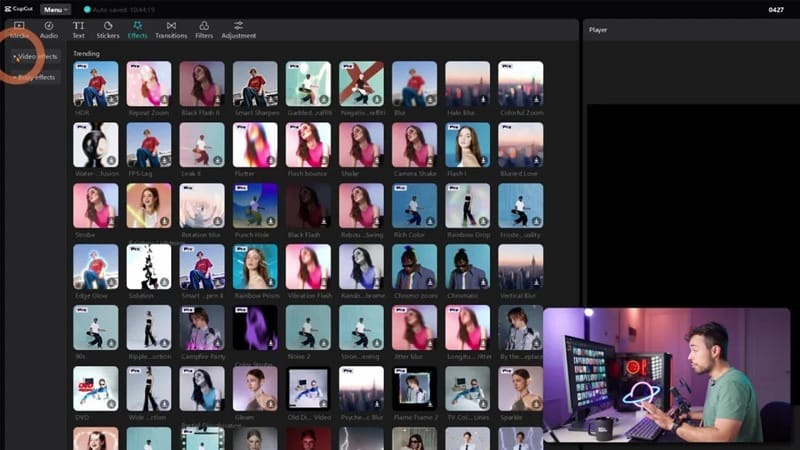Viewport: 800px width, 450px height.
Task: Download the HDR effect
Action: (111, 99)
